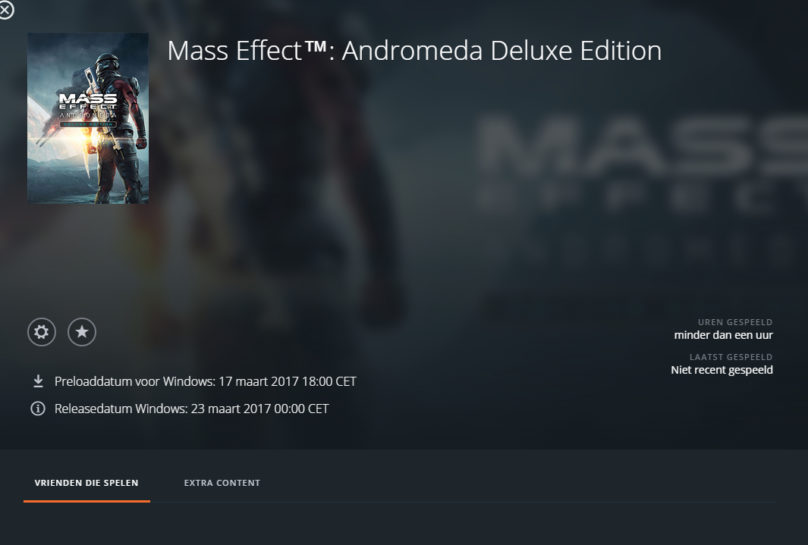Mark game as favorite with star icon
808x545 pixels.
[x=81, y=332]
